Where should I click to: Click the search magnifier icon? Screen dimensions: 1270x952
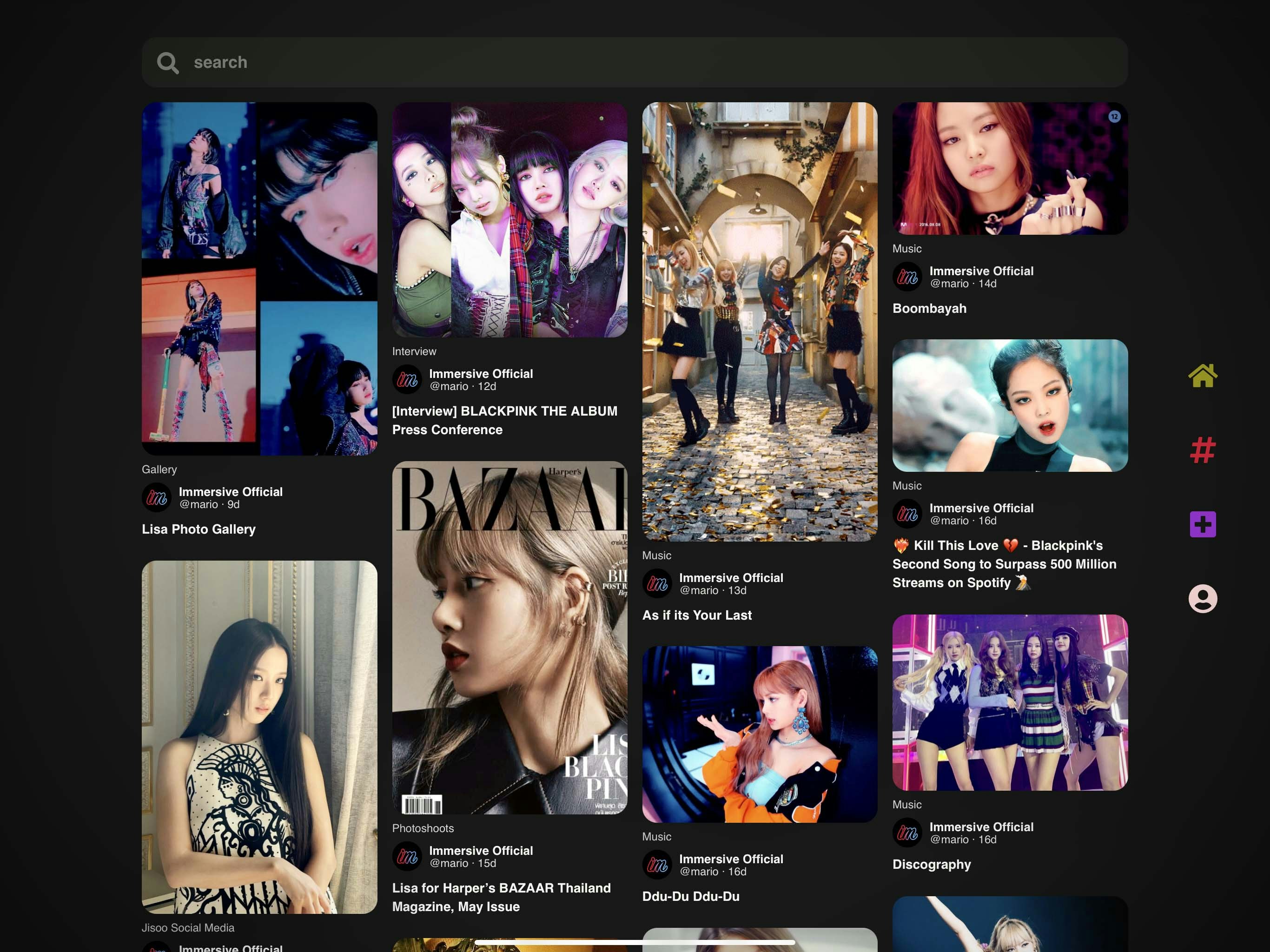(x=168, y=63)
